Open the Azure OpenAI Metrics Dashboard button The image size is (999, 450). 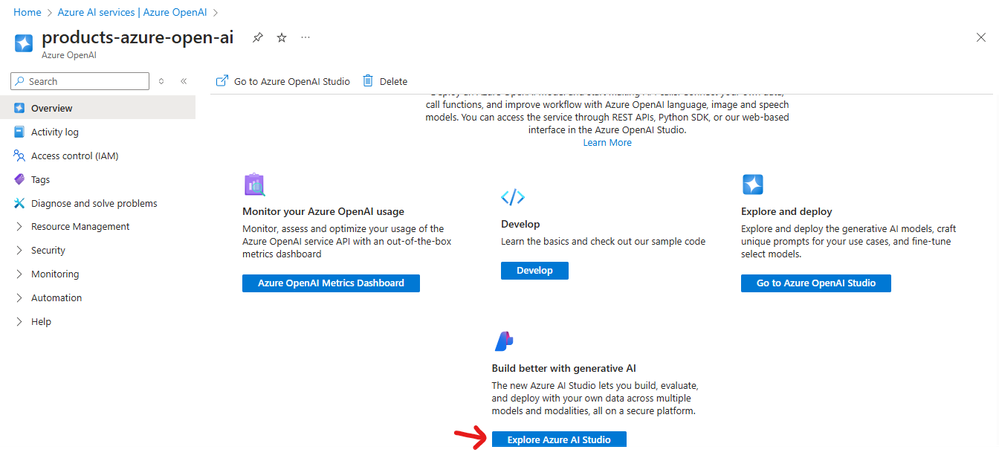pyautogui.click(x=331, y=283)
